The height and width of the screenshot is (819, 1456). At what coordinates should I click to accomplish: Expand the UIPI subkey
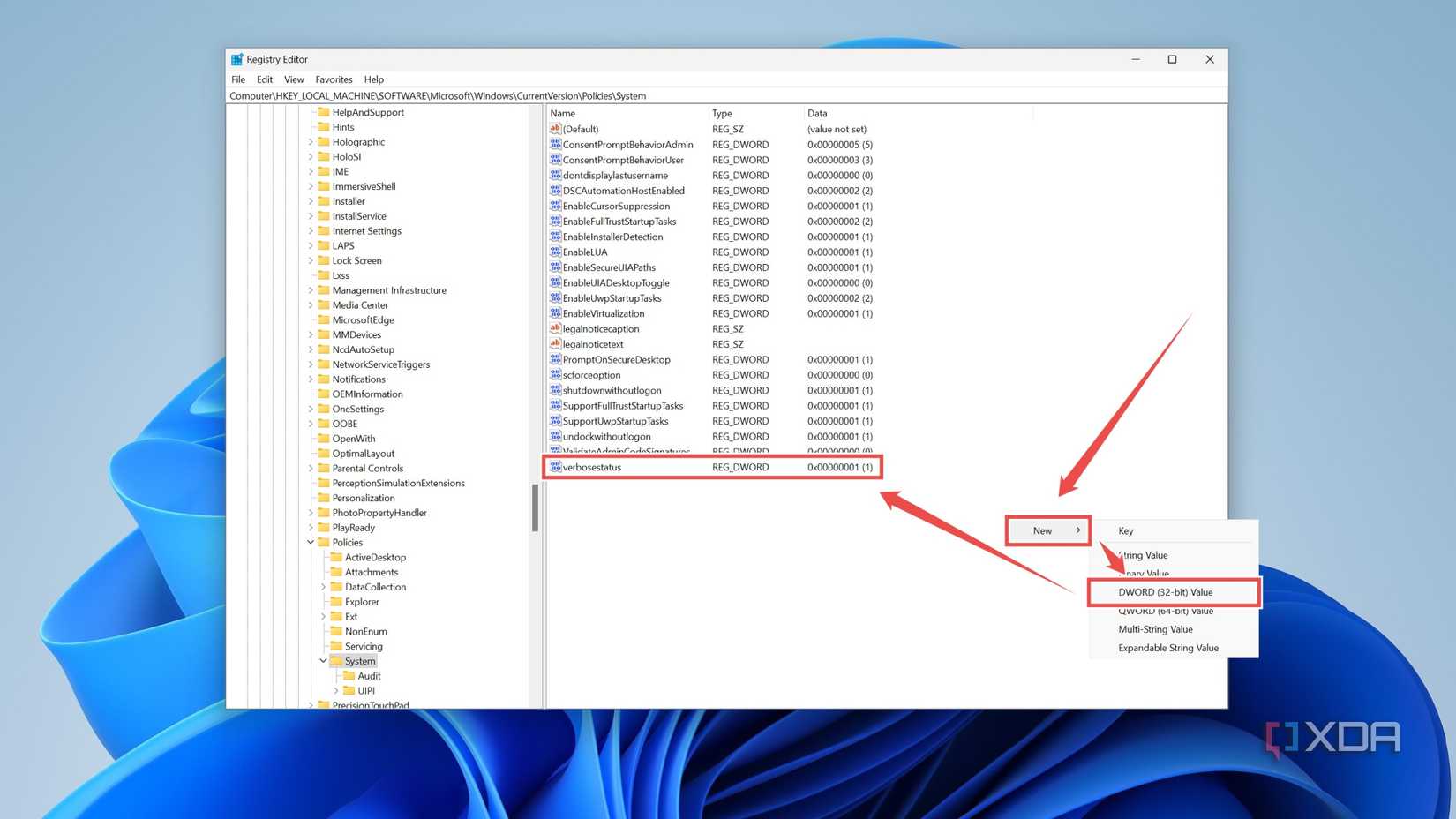coord(336,690)
